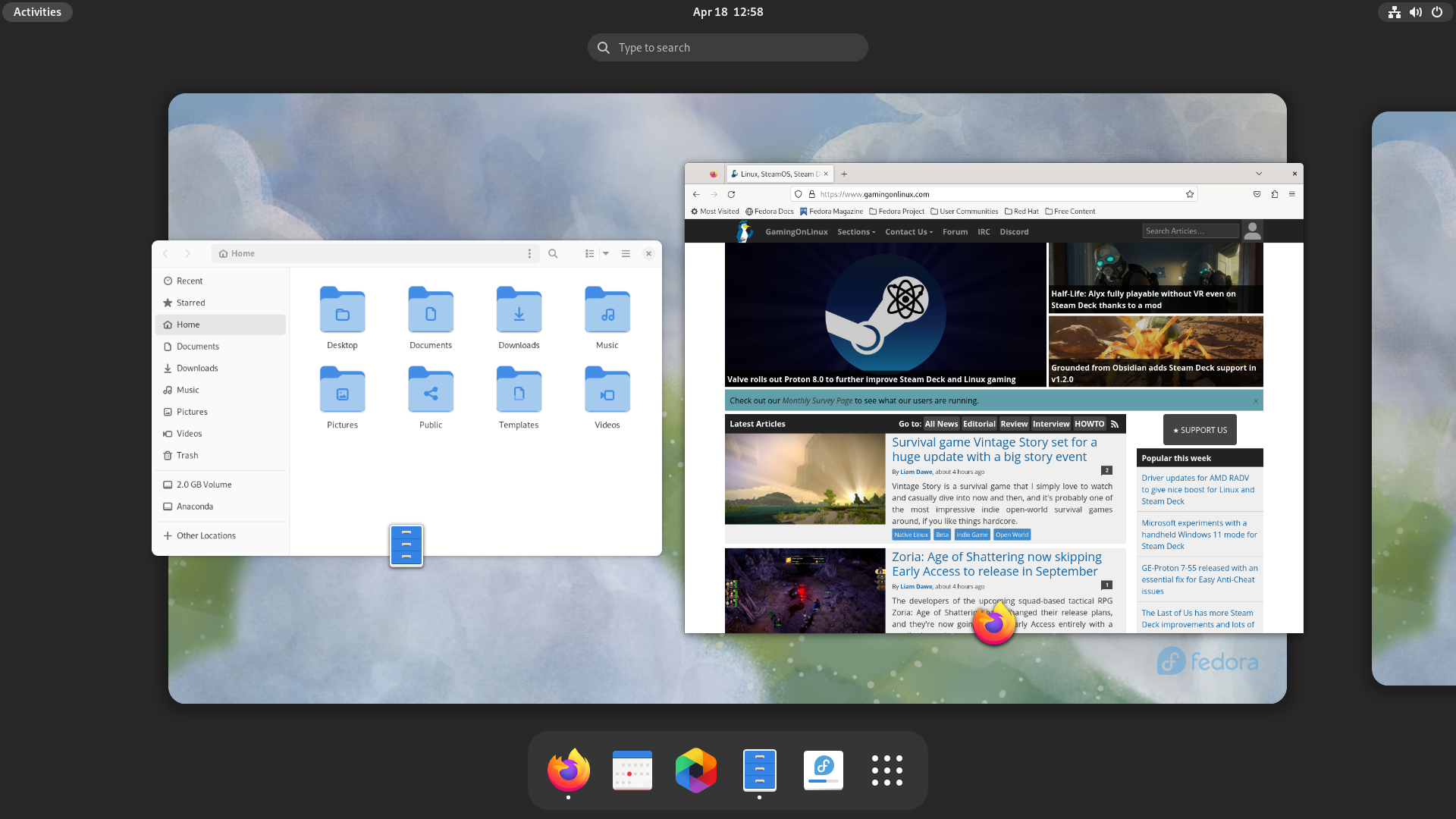This screenshot has height=819, width=1456.
Task: Switch to the Forum menu item
Action: [x=955, y=232]
